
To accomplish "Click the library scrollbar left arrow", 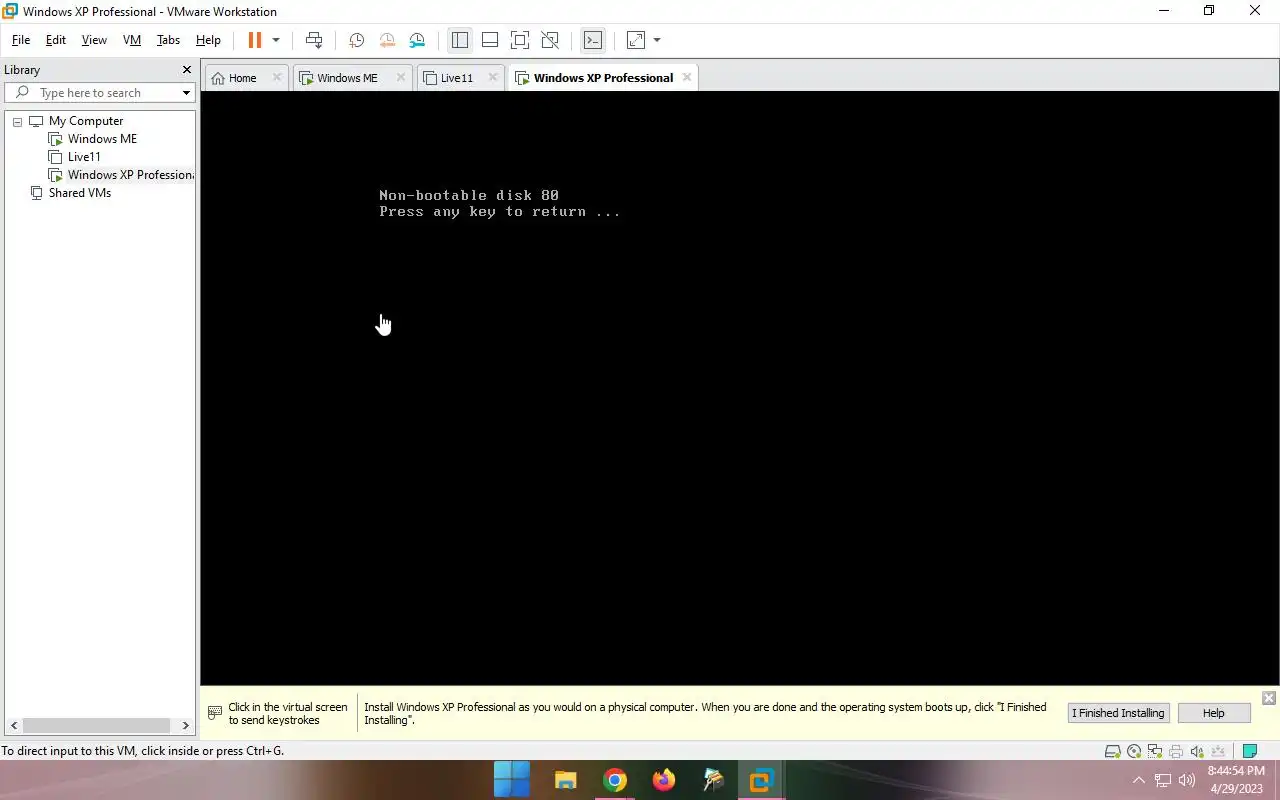I will pyautogui.click(x=13, y=726).
